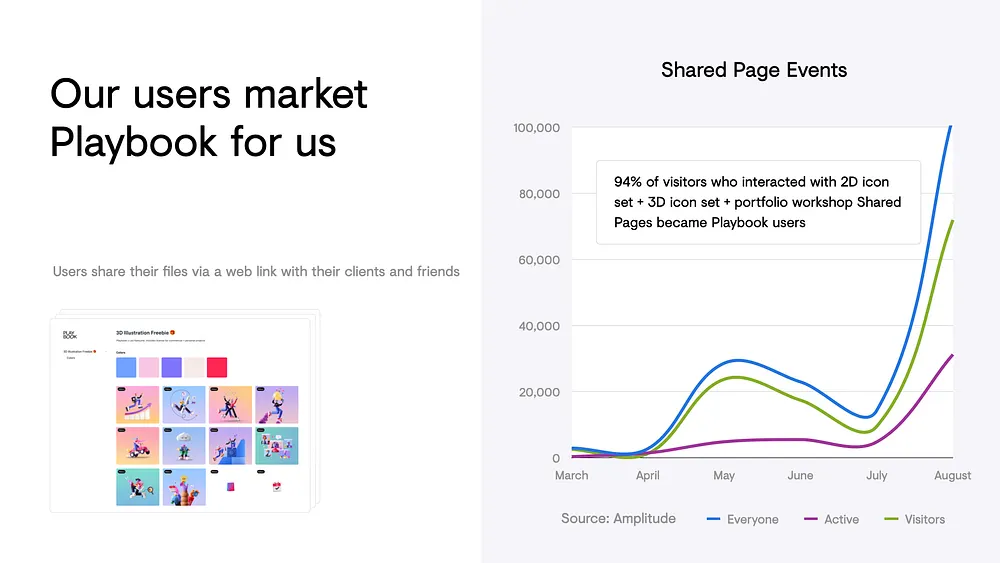This screenshot has height=563, width=1000.
Task: Select the small purple bag icon thumbnail
Action: coord(230,487)
